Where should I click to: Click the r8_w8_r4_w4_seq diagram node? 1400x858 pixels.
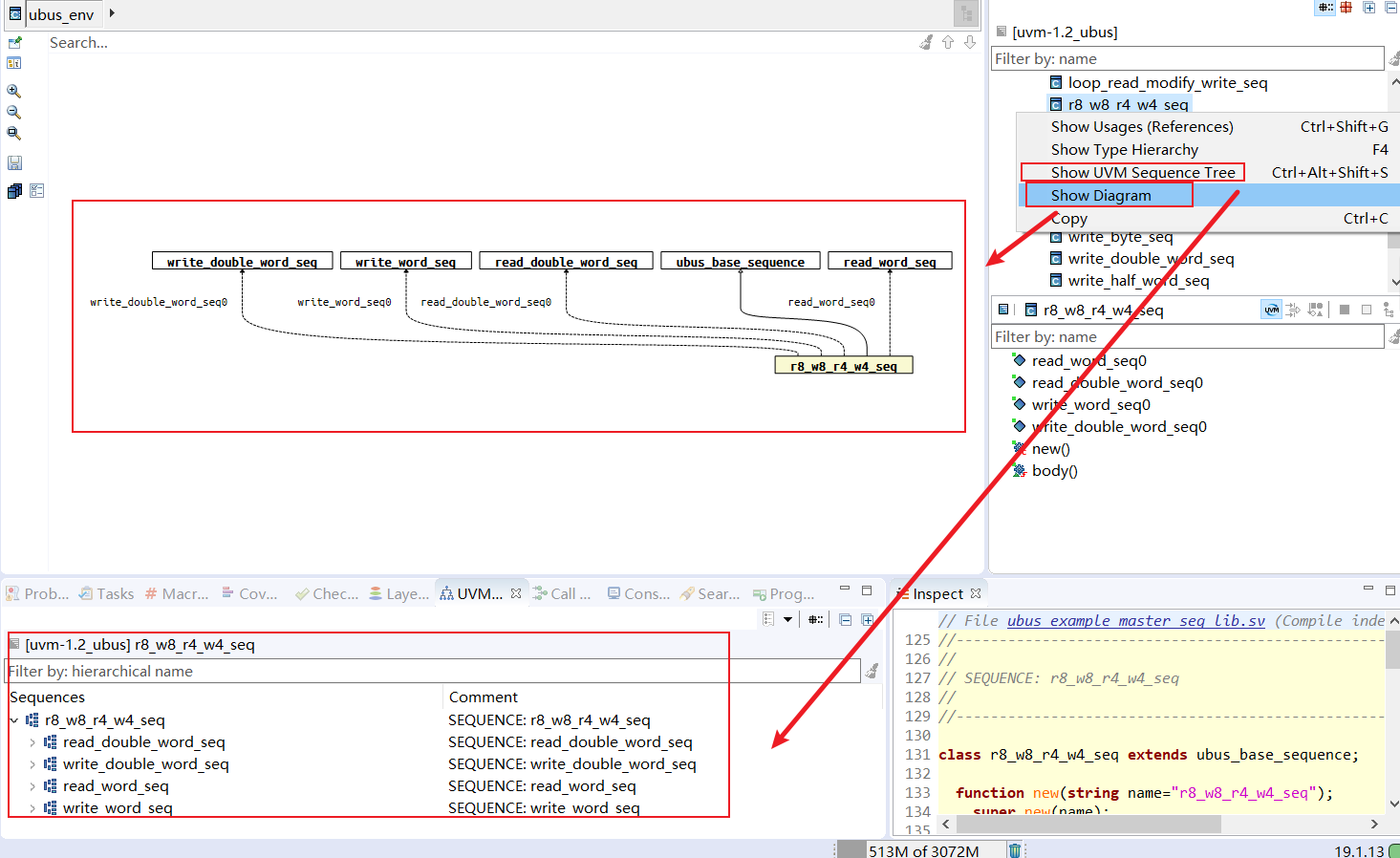tap(843, 366)
